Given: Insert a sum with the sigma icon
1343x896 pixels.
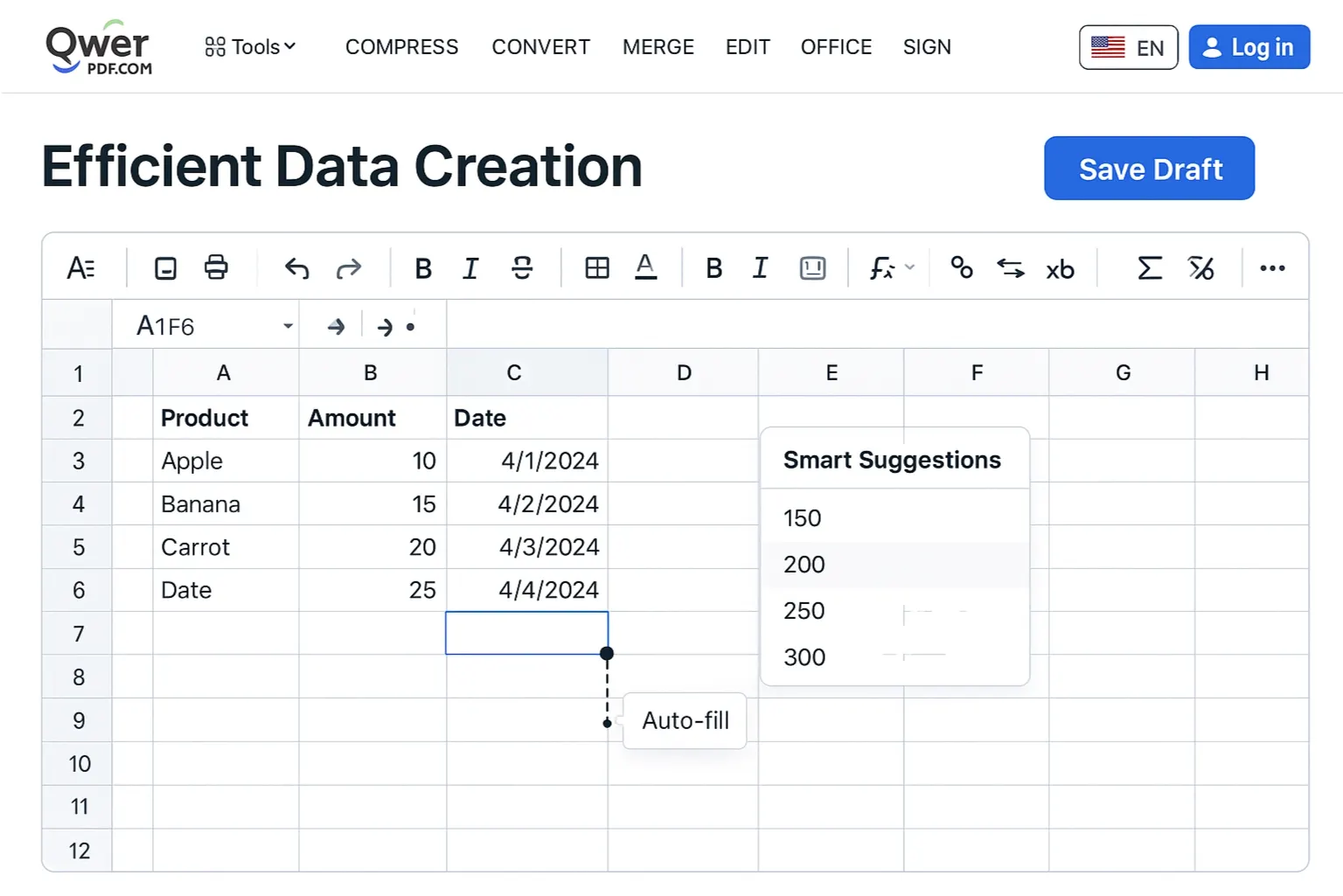Looking at the screenshot, I should point(1150,267).
